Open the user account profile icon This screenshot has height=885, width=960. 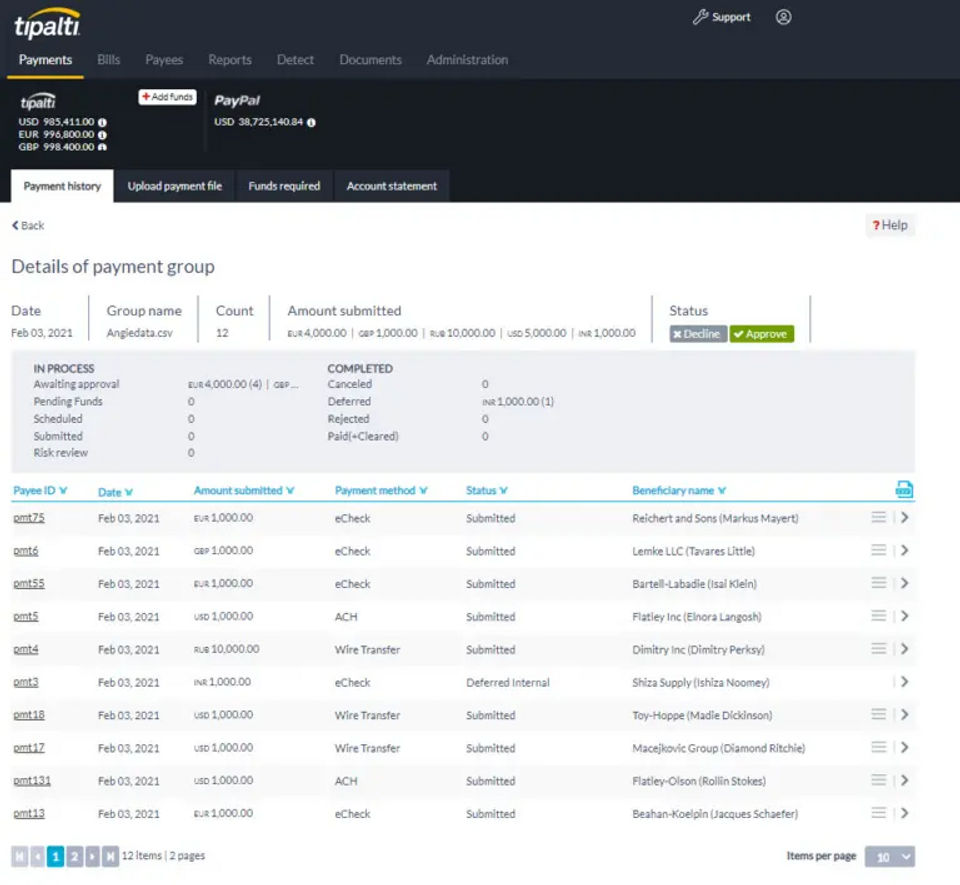click(783, 17)
